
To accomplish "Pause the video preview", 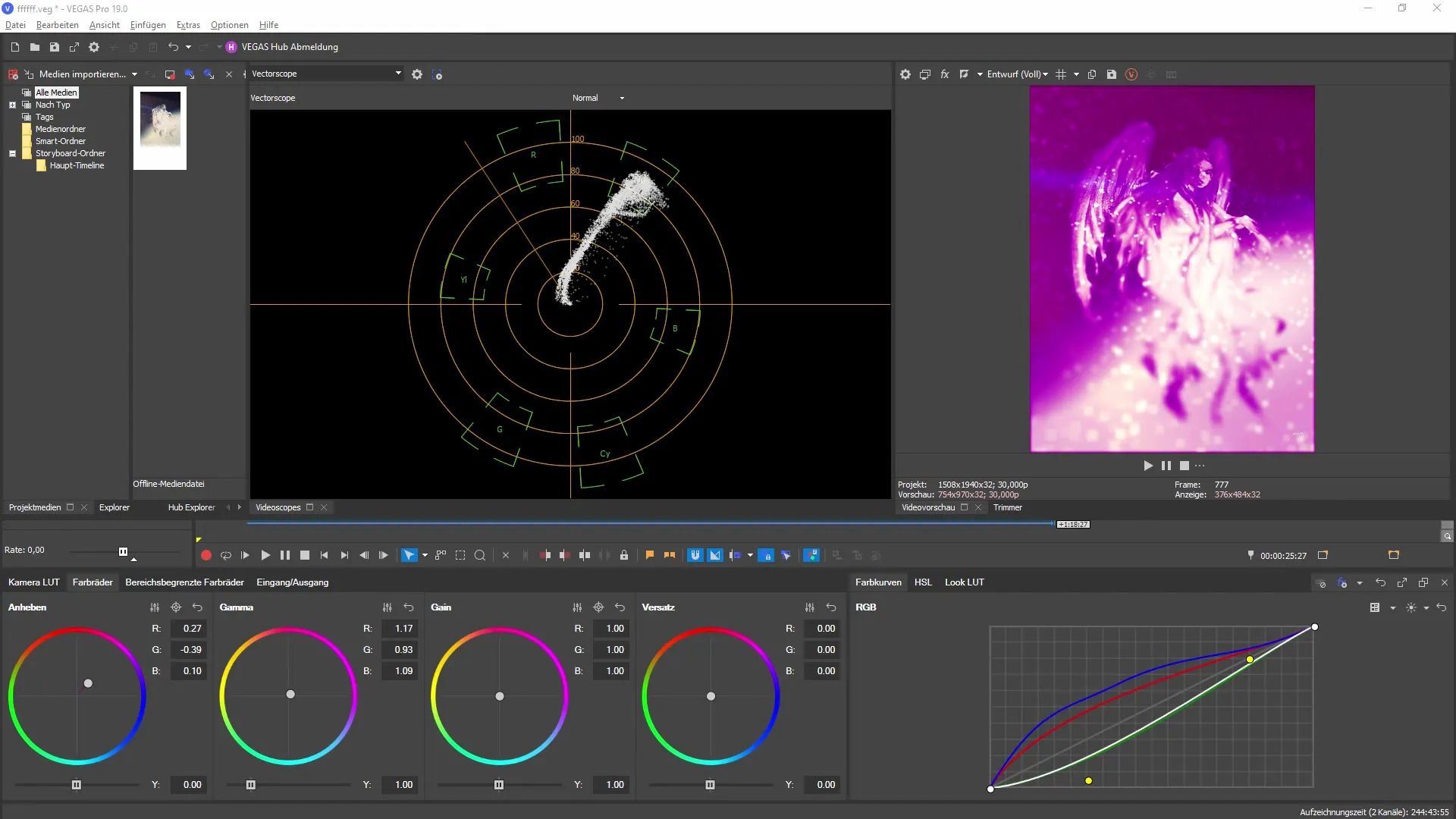I will click(x=1166, y=466).
